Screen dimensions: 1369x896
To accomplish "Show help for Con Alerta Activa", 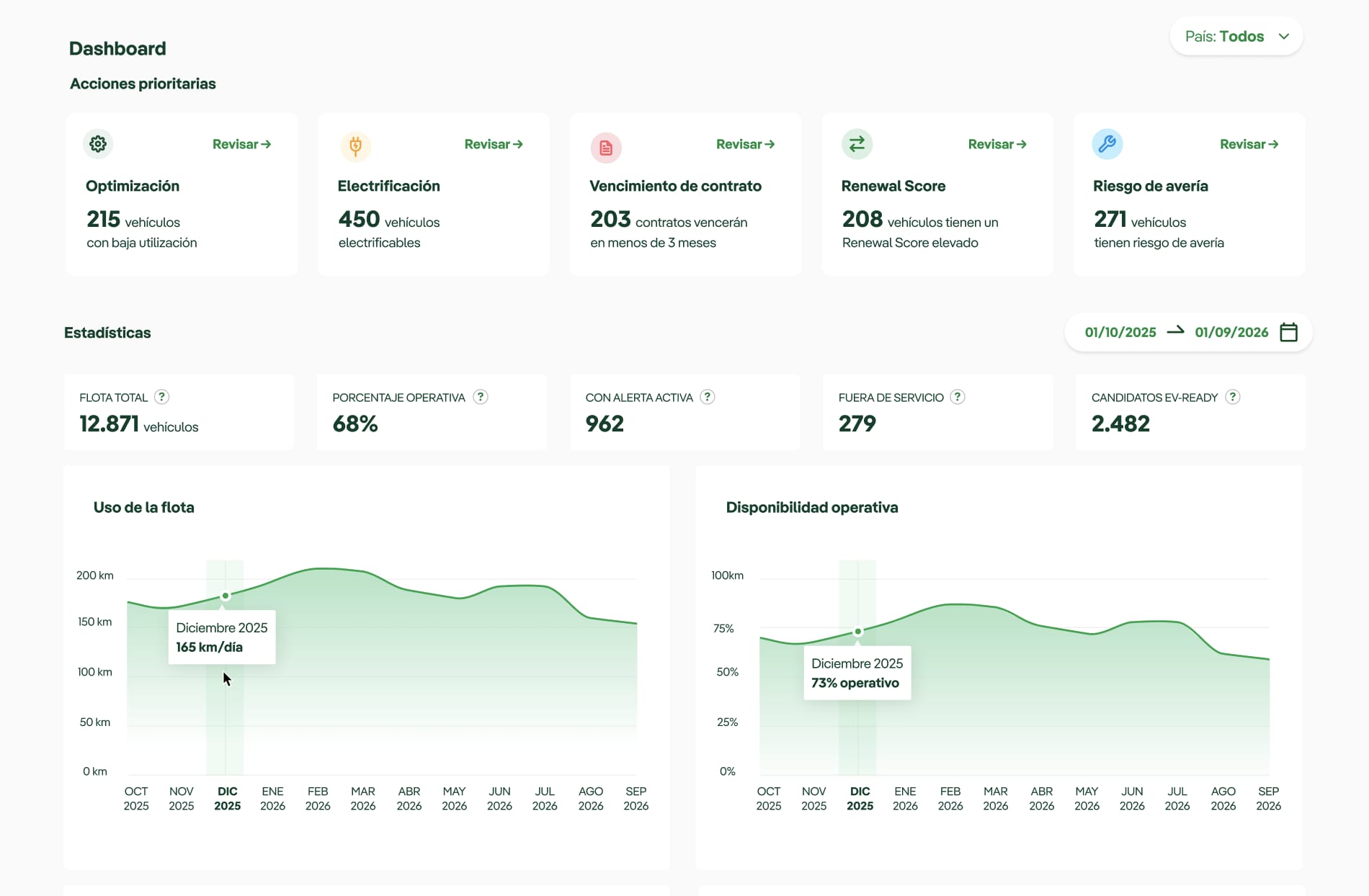I will (x=708, y=397).
